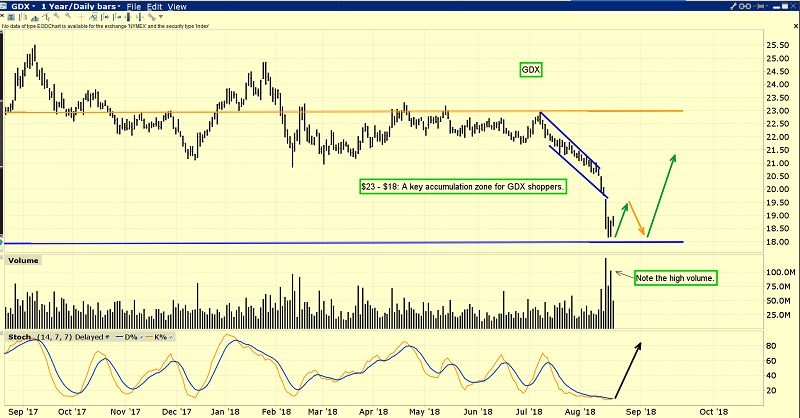Toggle the K% line checkmark
Image resolution: width=800 pixels, height=418 pixels.
[171, 339]
